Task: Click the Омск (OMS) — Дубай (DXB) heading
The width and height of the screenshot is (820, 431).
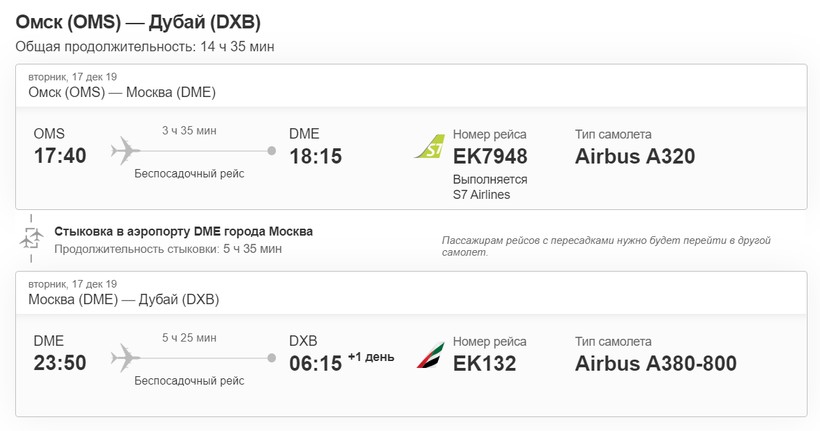Action: 139,21
